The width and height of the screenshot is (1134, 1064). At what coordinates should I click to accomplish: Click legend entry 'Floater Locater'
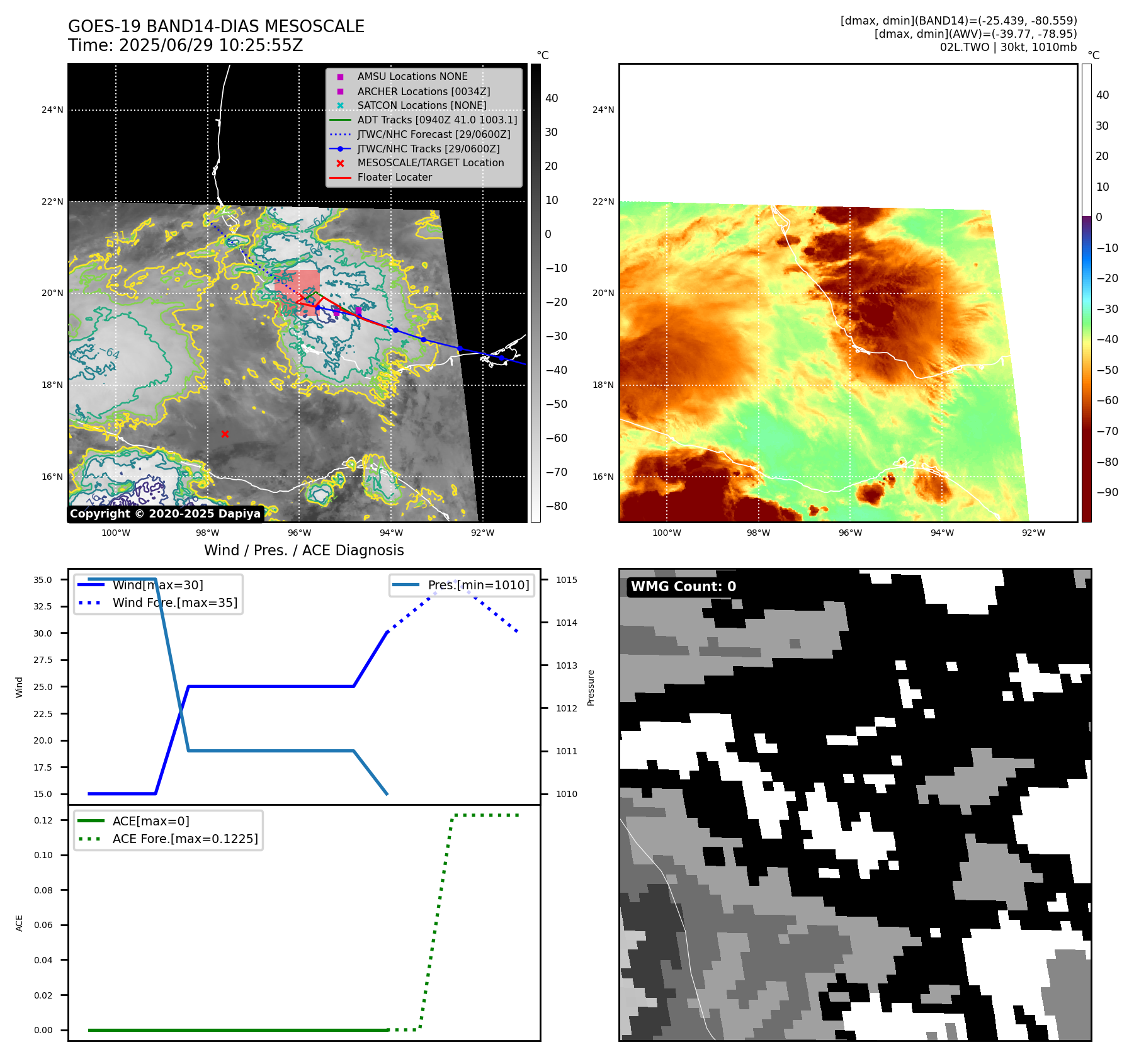point(395,177)
